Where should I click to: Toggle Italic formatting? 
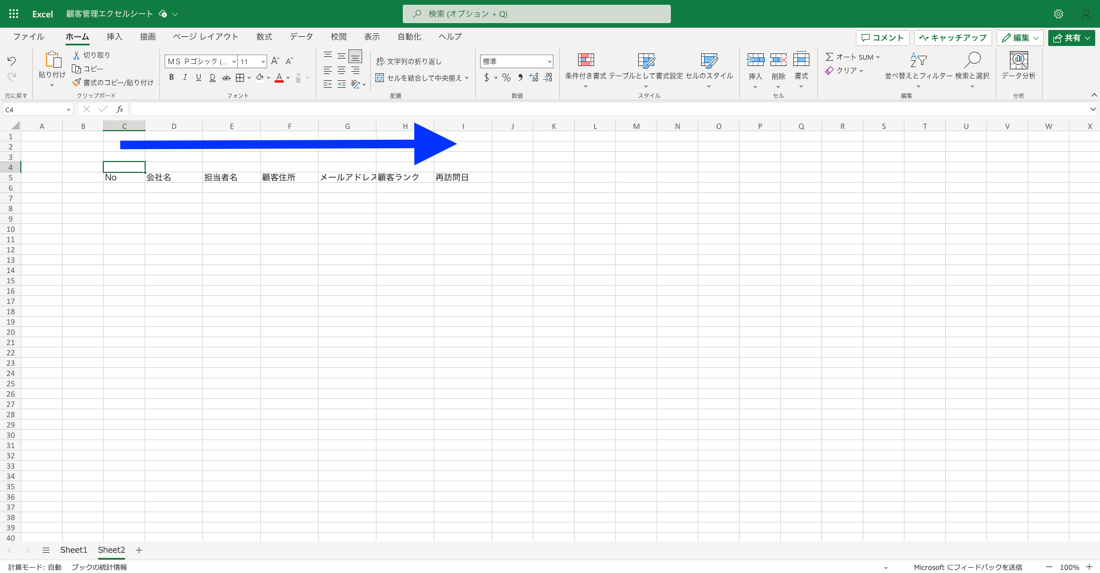click(185, 77)
